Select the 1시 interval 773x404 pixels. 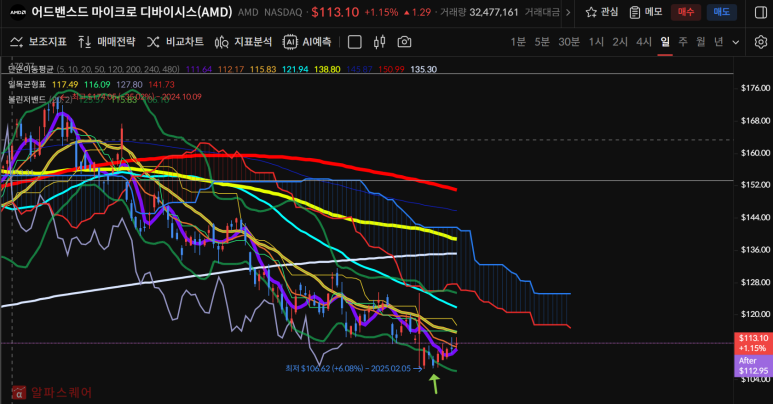pos(596,42)
